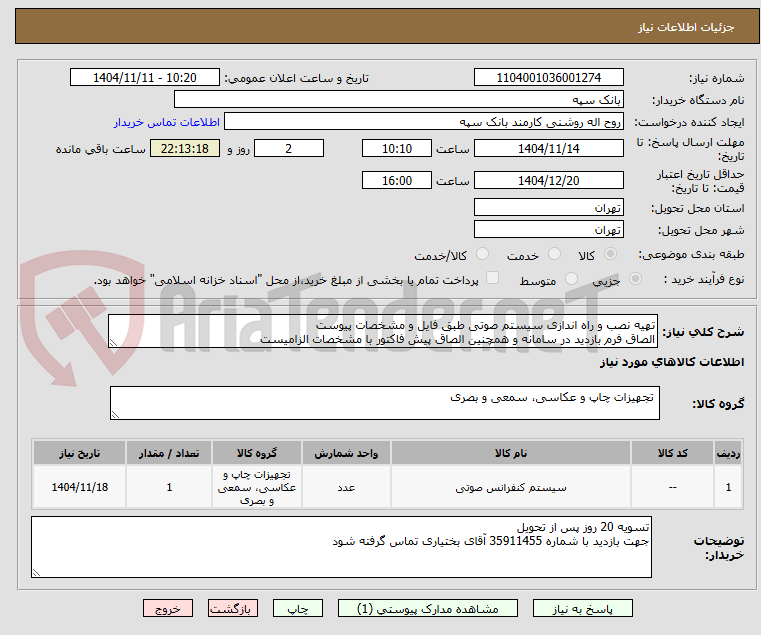This screenshot has height=635, width=761.
Task: Click the استان محل تحویل field تهران
Action: tap(548, 207)
